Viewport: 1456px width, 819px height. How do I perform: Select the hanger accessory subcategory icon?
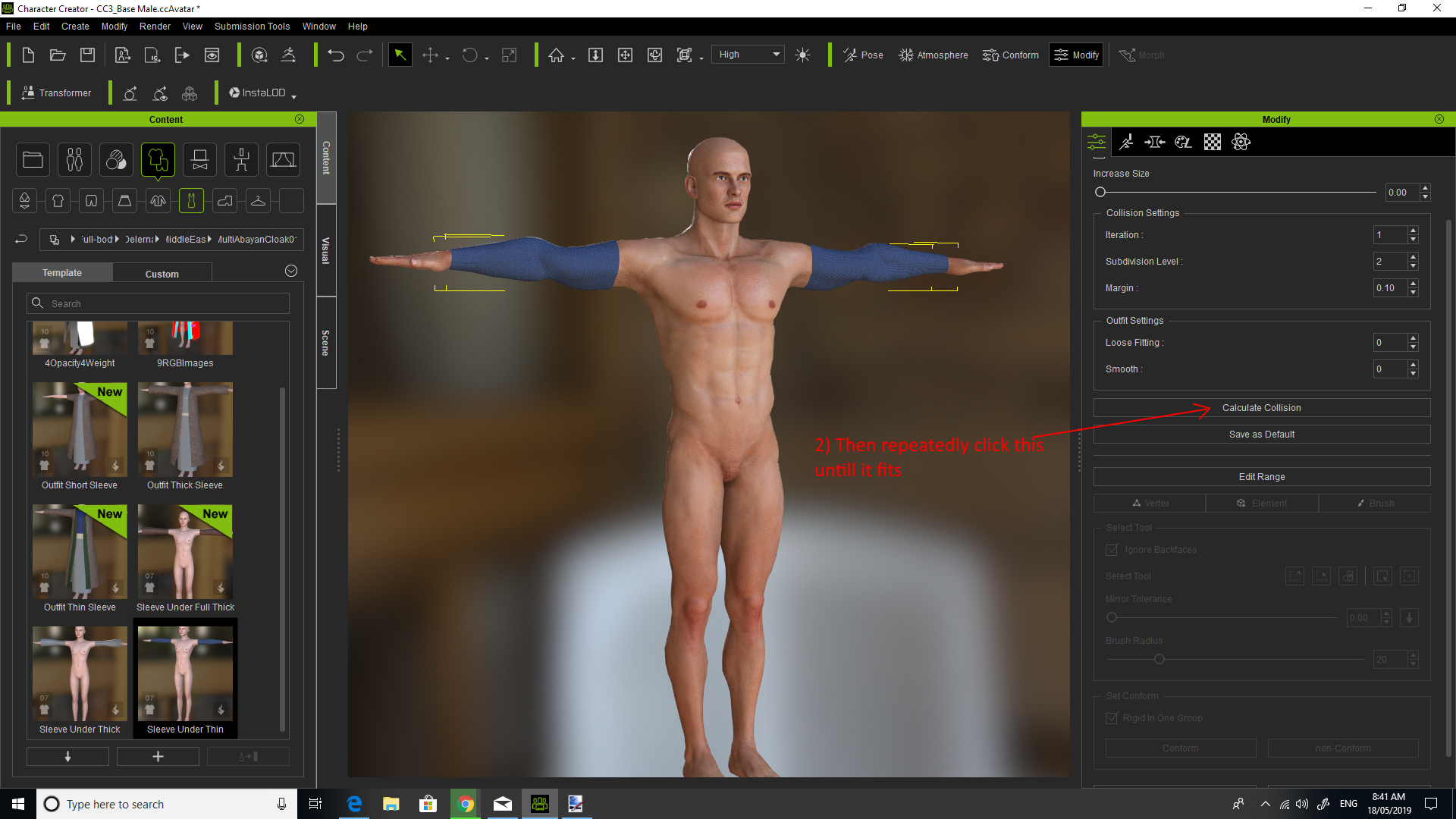pyautogui.click(x=259, y=201)
